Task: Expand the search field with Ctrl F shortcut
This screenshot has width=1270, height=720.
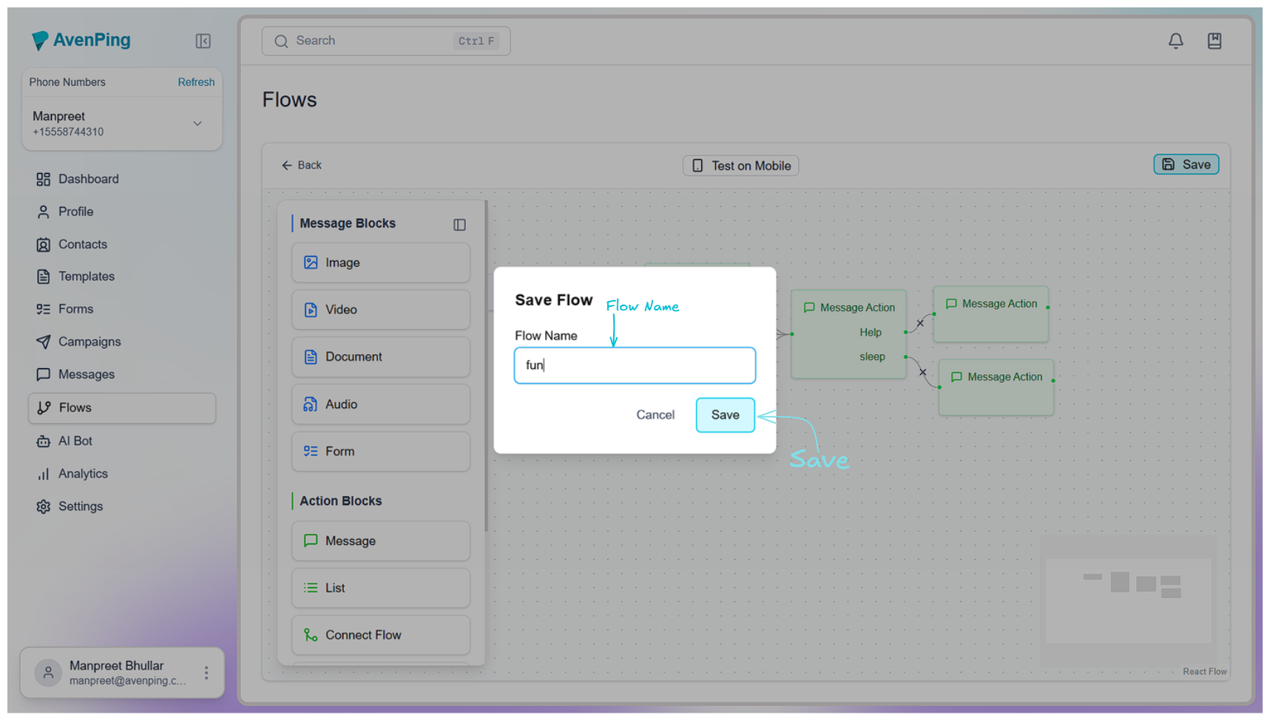Action: coord(385,40)
